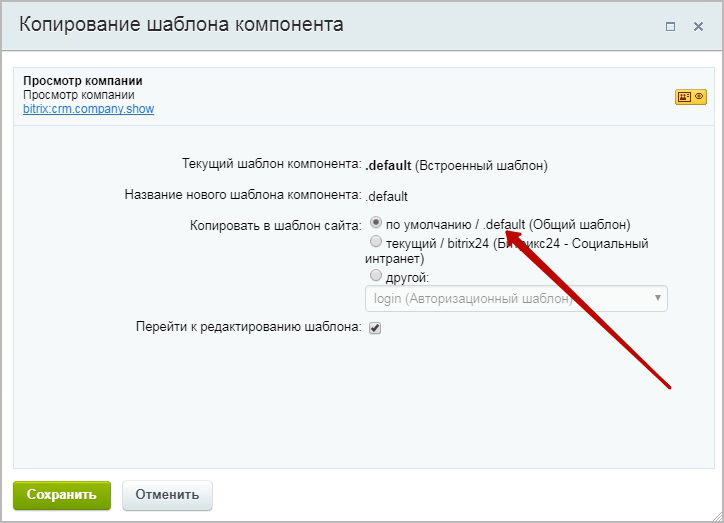Click the 'Копировать в шаблон сайта' label
724x523 pixels.
tap(275, 225)
